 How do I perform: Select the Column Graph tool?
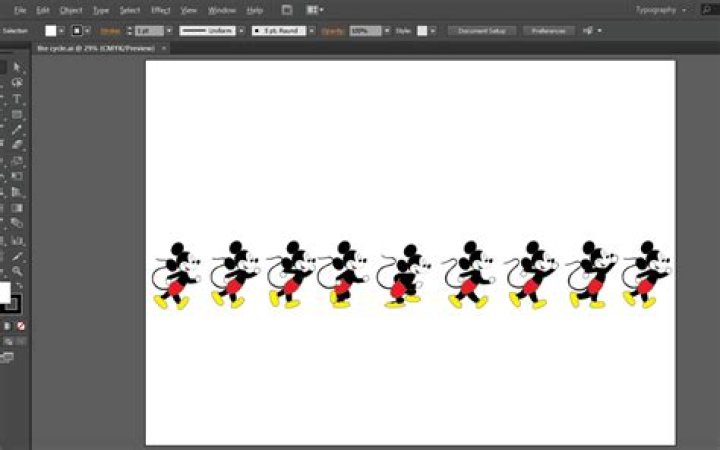[x=17, y=240]
